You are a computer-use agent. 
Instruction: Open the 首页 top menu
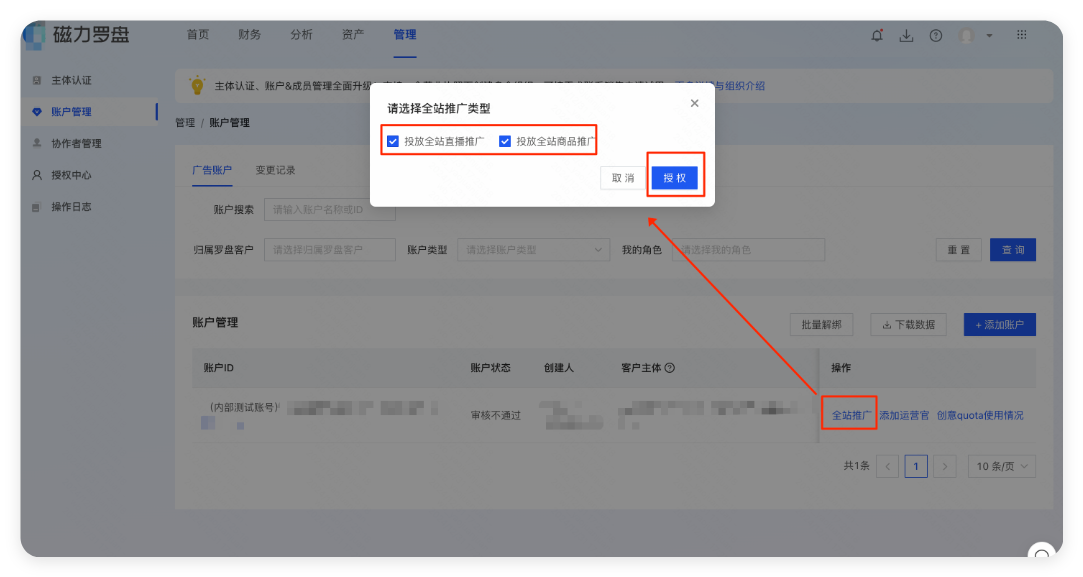pos(198,35)
